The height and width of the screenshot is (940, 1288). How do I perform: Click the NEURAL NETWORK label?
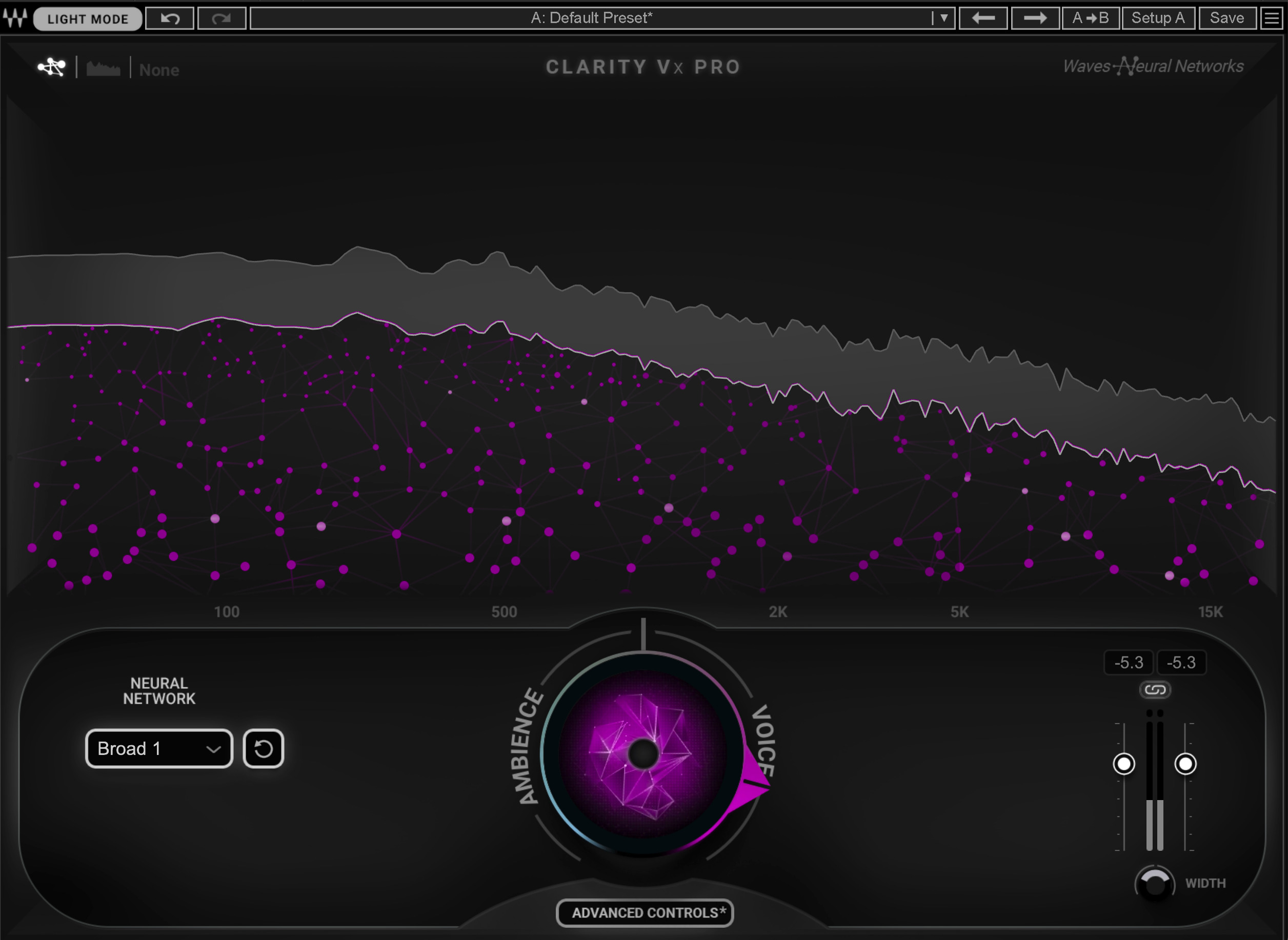[159, 691]
